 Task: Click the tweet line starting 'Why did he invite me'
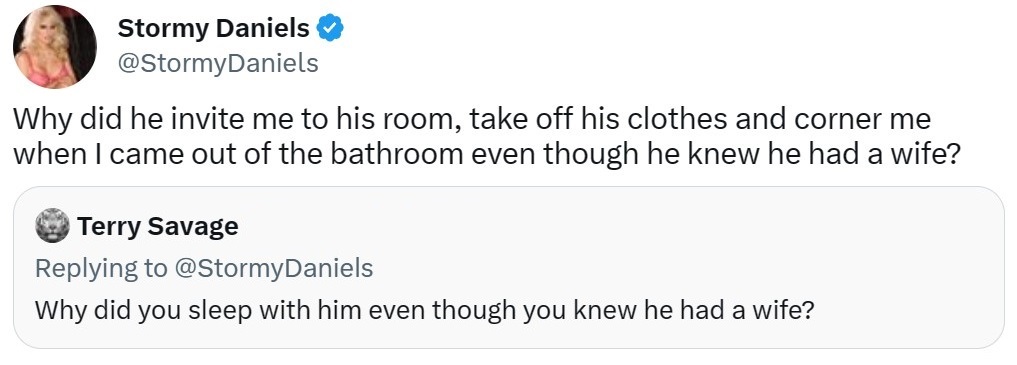(x=472, y=120)
